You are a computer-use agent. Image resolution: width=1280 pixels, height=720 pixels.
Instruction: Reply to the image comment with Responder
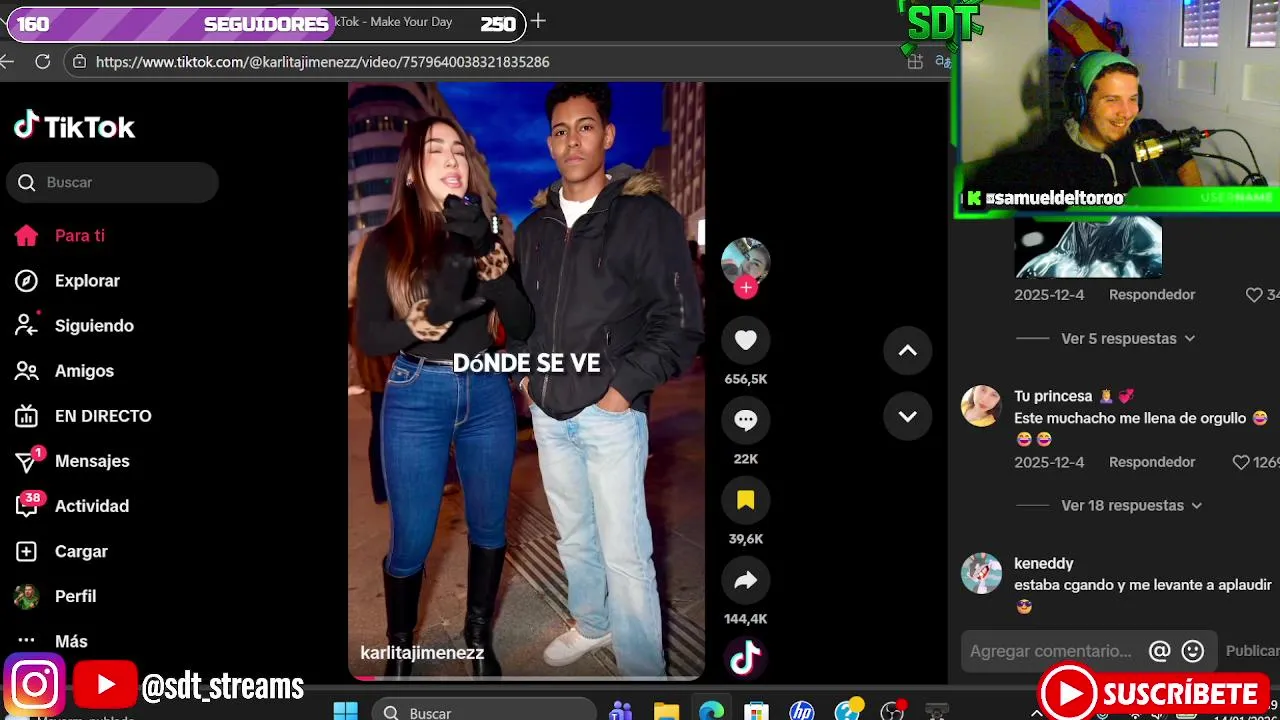pyautogui.click(x=1152, y=295)
